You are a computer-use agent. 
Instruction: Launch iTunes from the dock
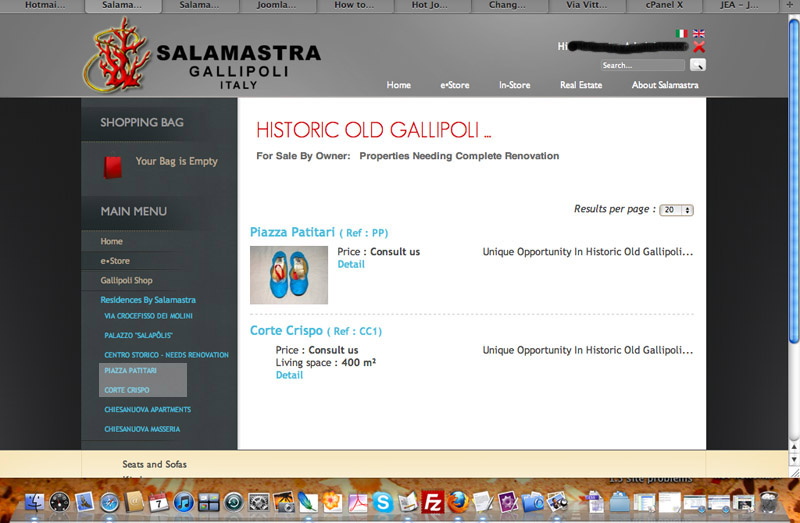click(x=184, y=503)
